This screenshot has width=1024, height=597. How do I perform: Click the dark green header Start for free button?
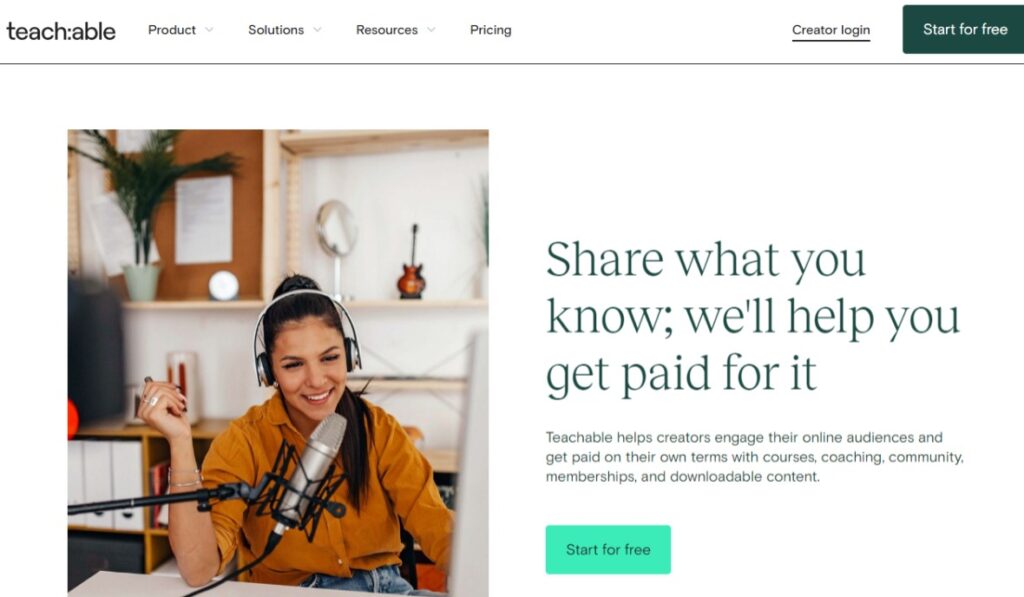(963, 29)
